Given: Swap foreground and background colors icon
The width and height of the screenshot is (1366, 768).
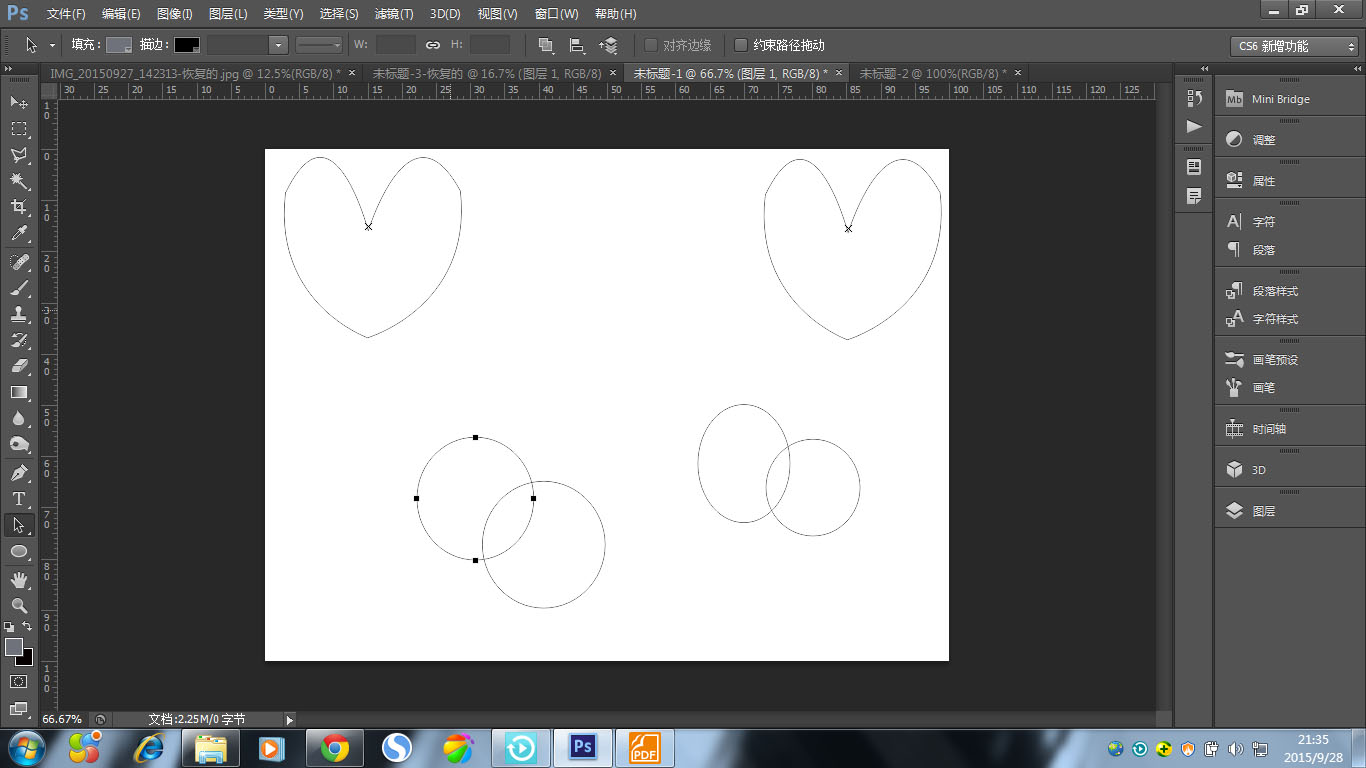Looking at the screenshot, I should pos(27,627).
